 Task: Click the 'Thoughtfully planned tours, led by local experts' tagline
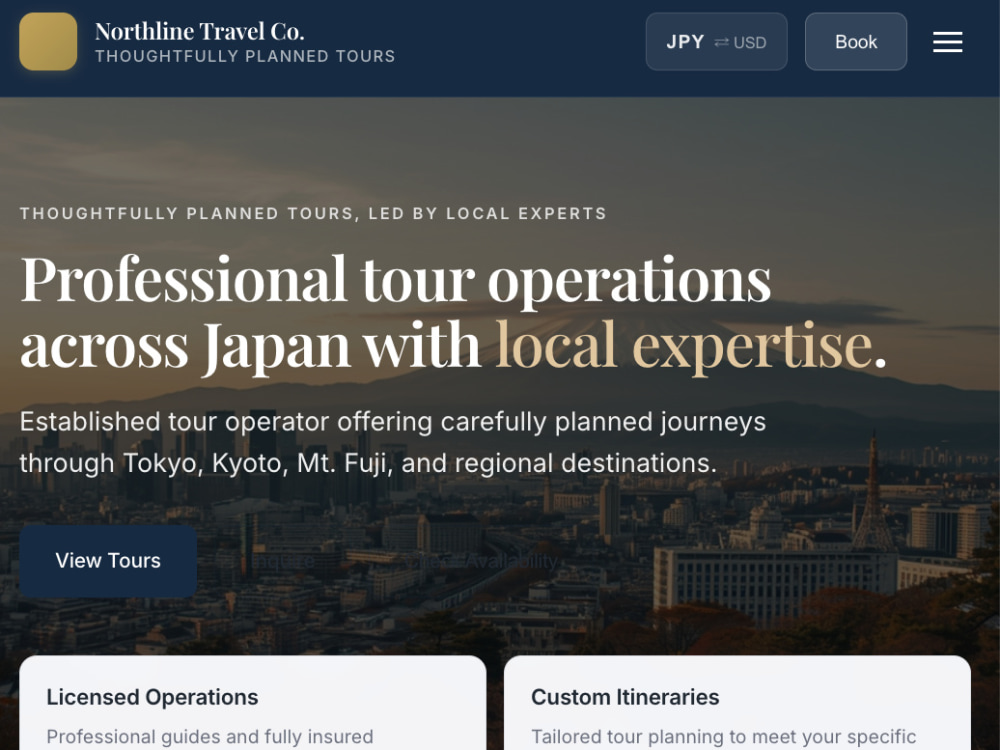[x=313, y=213]
